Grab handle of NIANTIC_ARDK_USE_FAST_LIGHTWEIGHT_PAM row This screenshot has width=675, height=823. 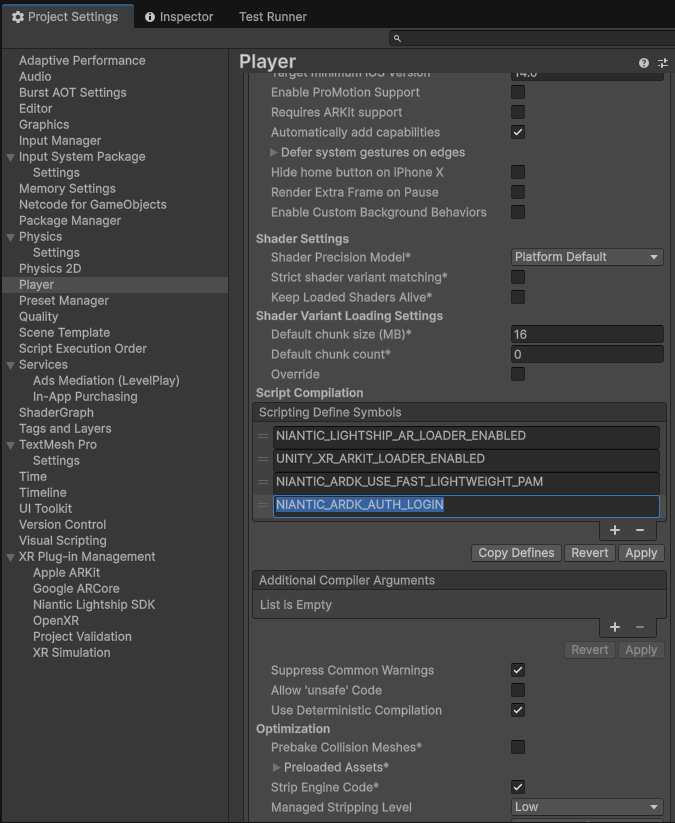(263, 482)
